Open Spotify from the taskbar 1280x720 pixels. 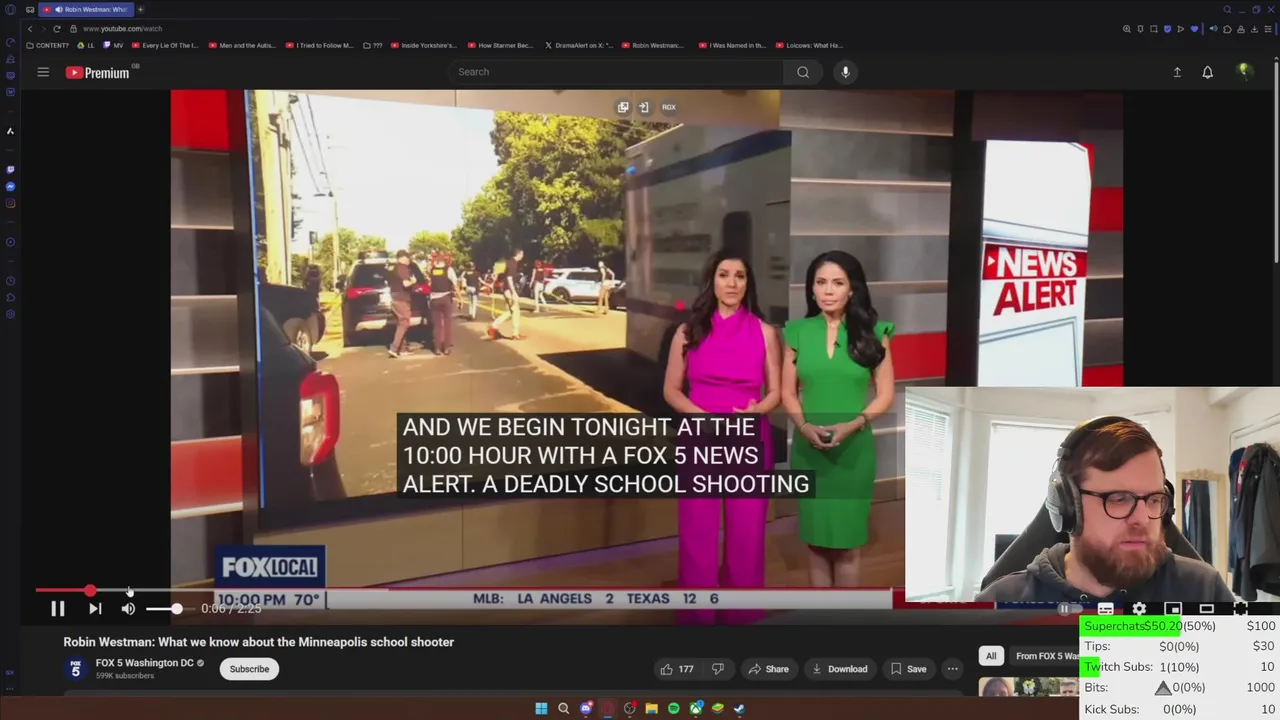pyautogui.click(x=673, y=708)
